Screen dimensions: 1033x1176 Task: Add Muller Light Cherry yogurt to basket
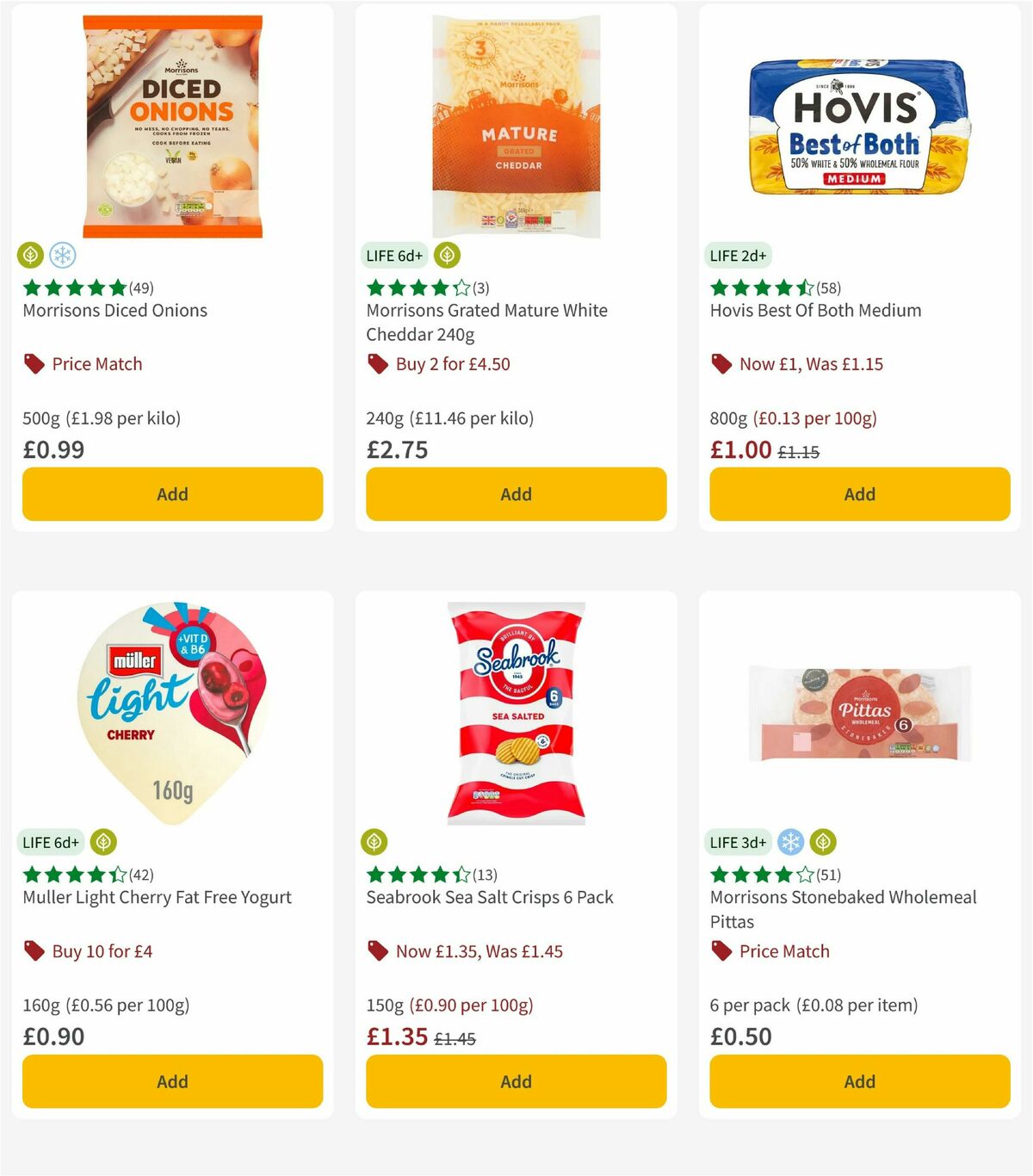pos(172,1081)
